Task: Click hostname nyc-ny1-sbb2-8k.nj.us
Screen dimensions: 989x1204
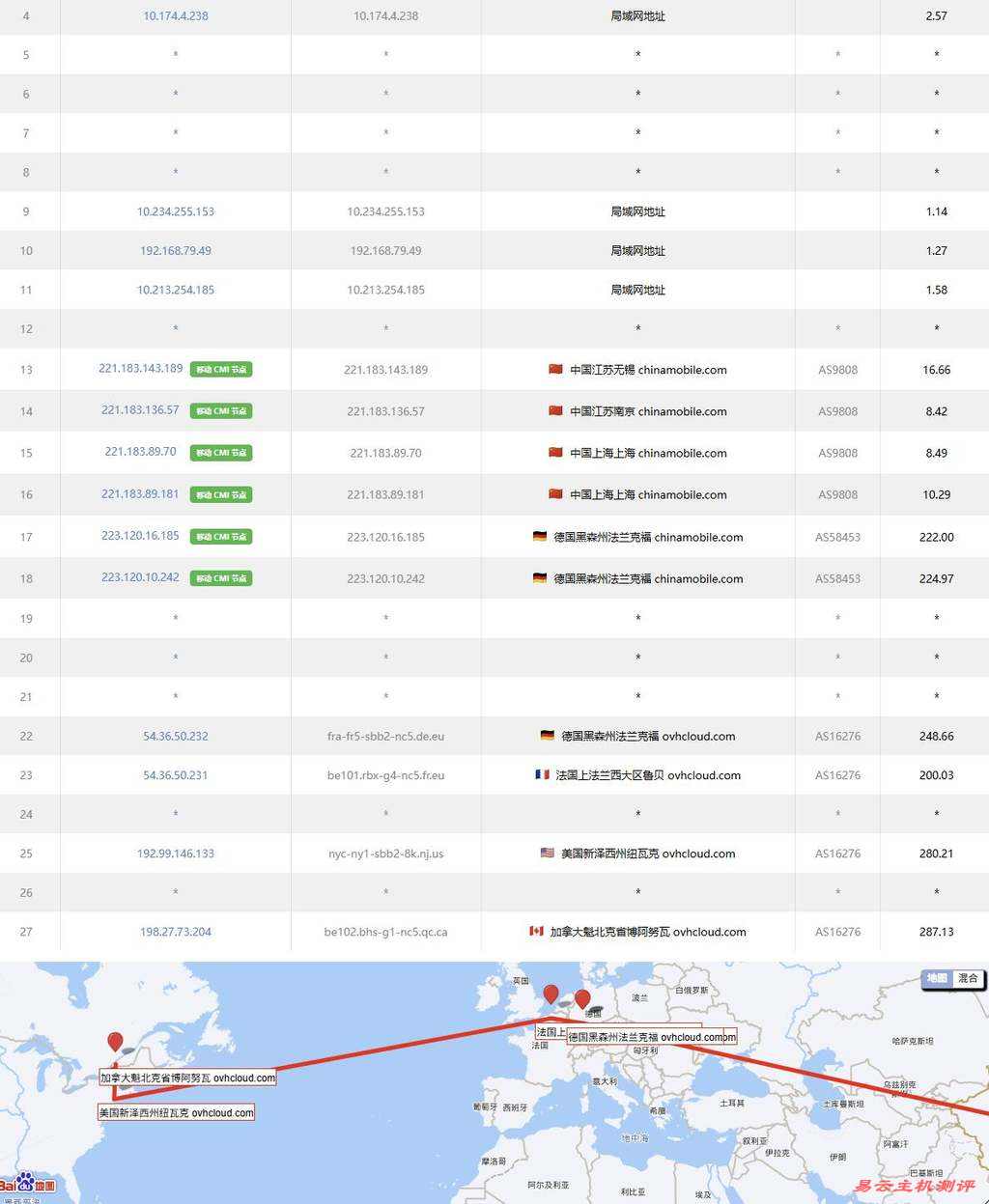Action: 386,854
